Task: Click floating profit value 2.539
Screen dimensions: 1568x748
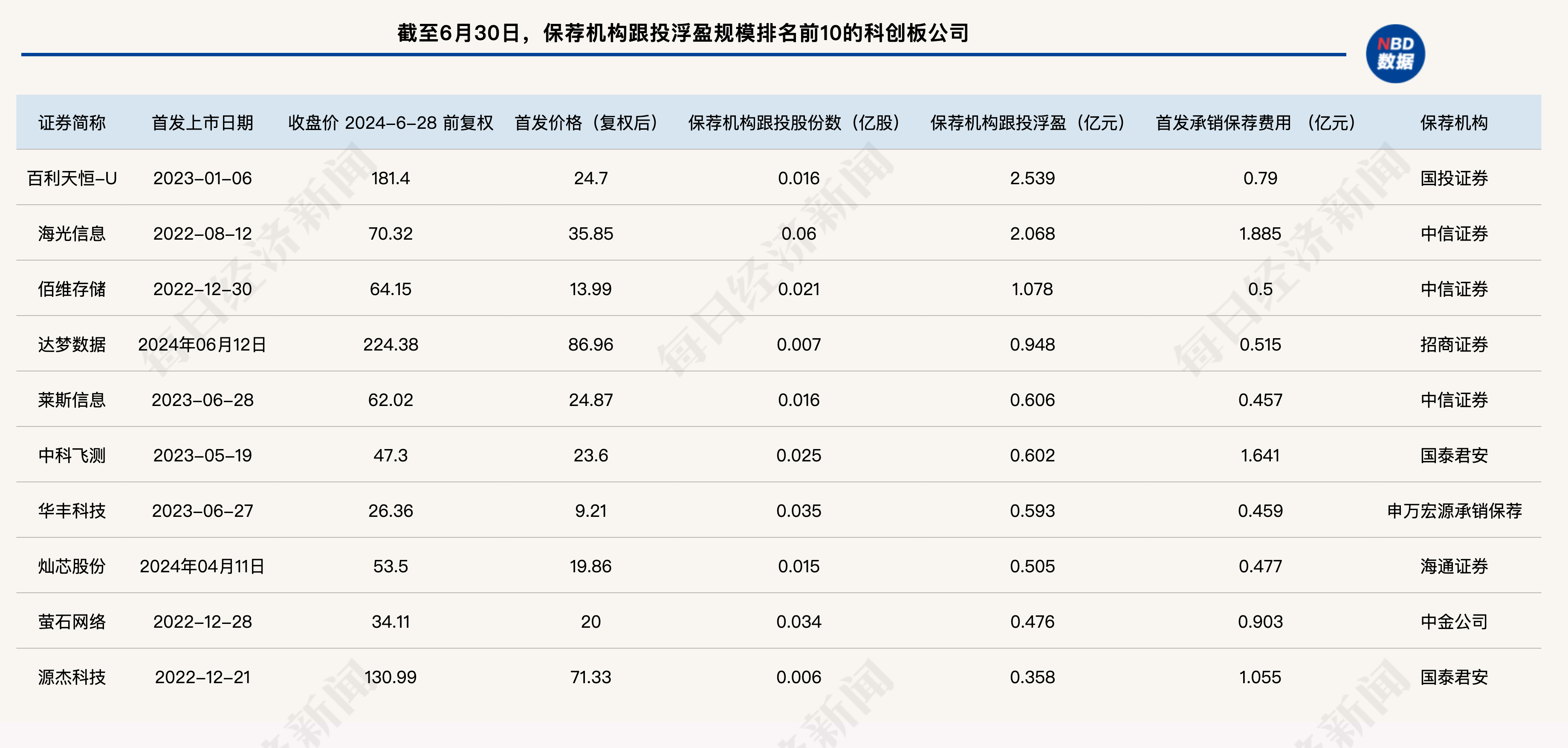Action: (1032, 179)
